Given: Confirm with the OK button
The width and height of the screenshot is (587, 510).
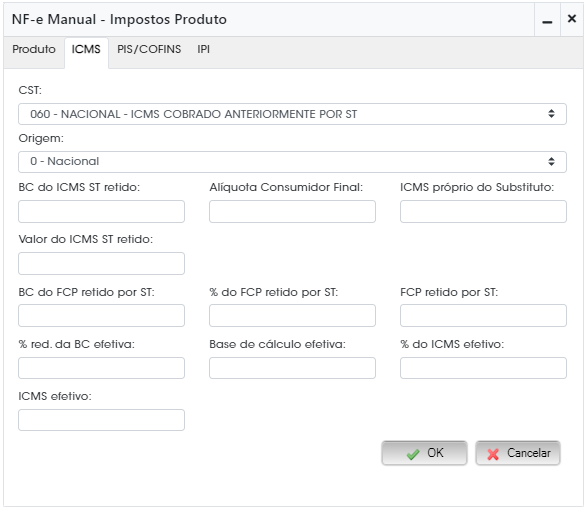Looking at the screenshot, I should [424, 453].
